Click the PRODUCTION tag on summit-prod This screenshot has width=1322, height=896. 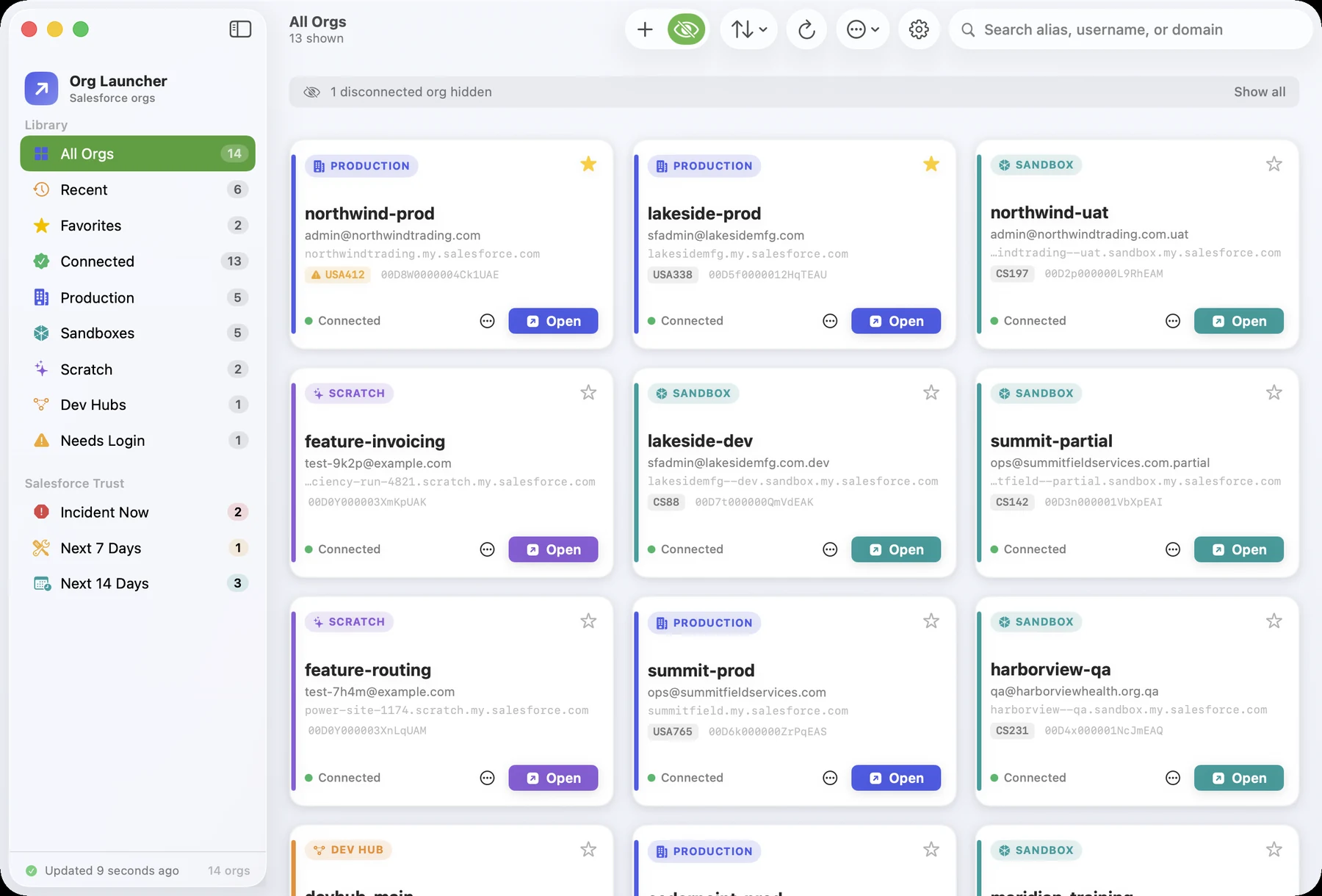point(704,623)
